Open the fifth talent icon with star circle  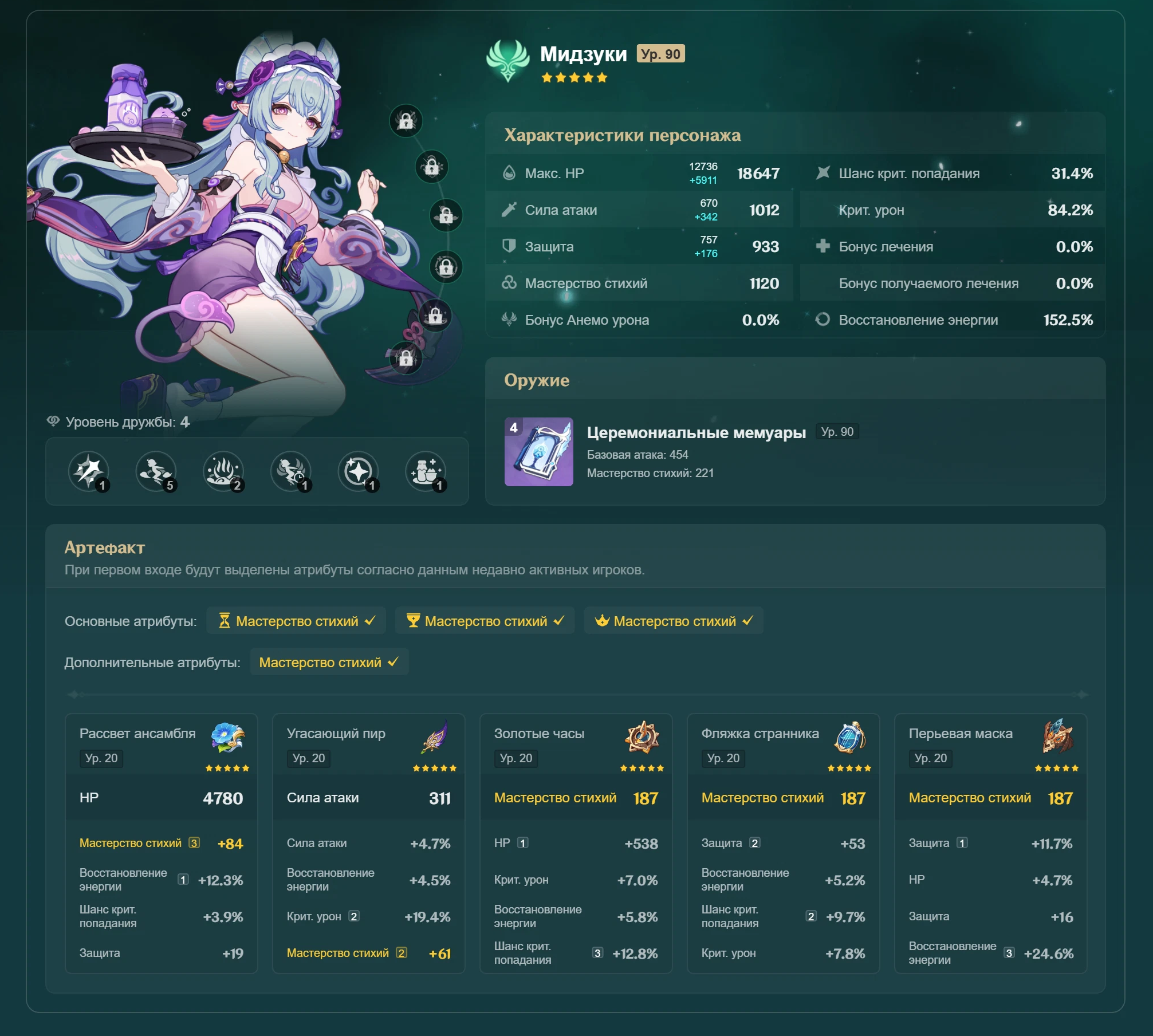point(359,472)
